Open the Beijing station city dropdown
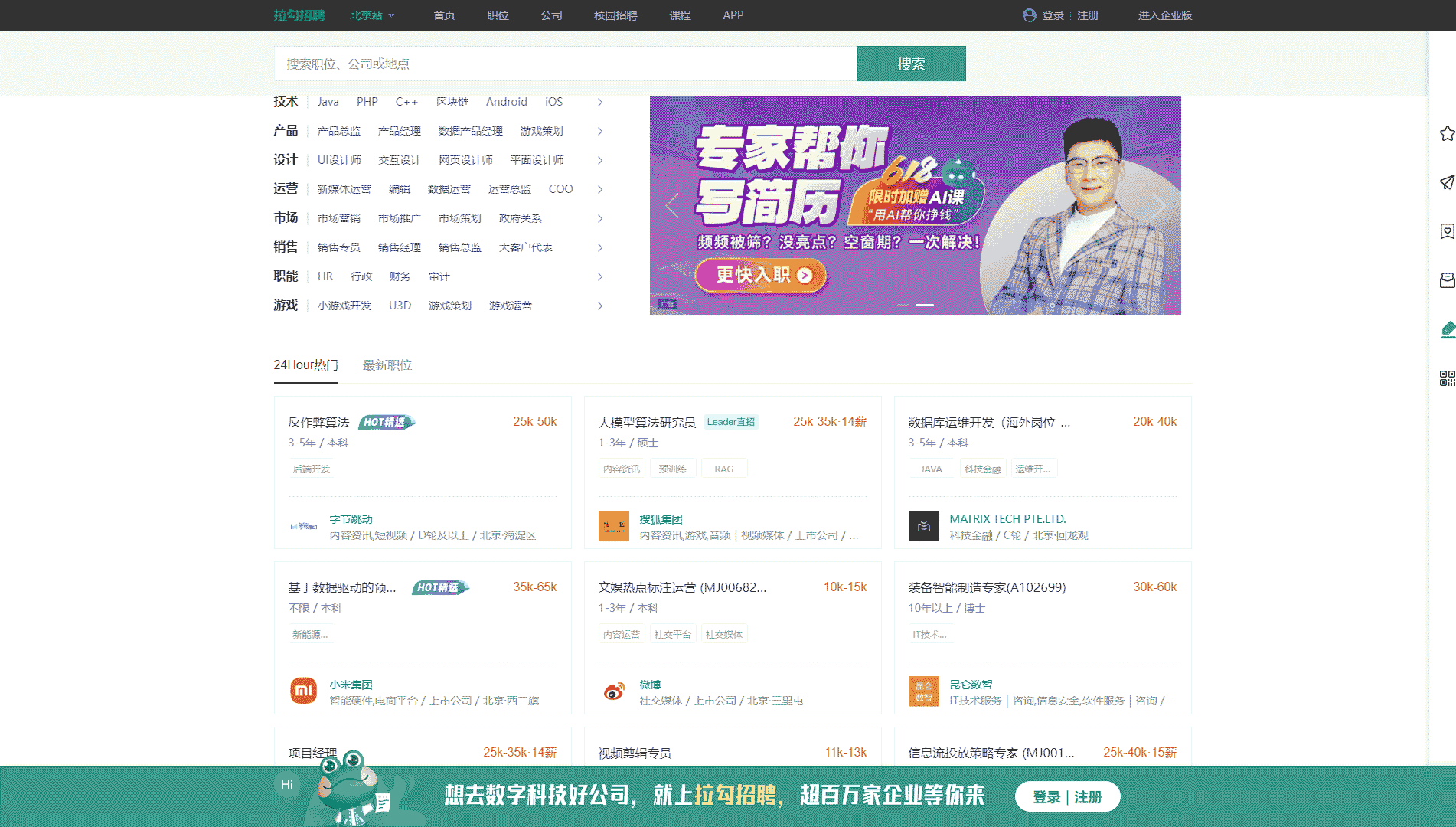 point(372,15)
